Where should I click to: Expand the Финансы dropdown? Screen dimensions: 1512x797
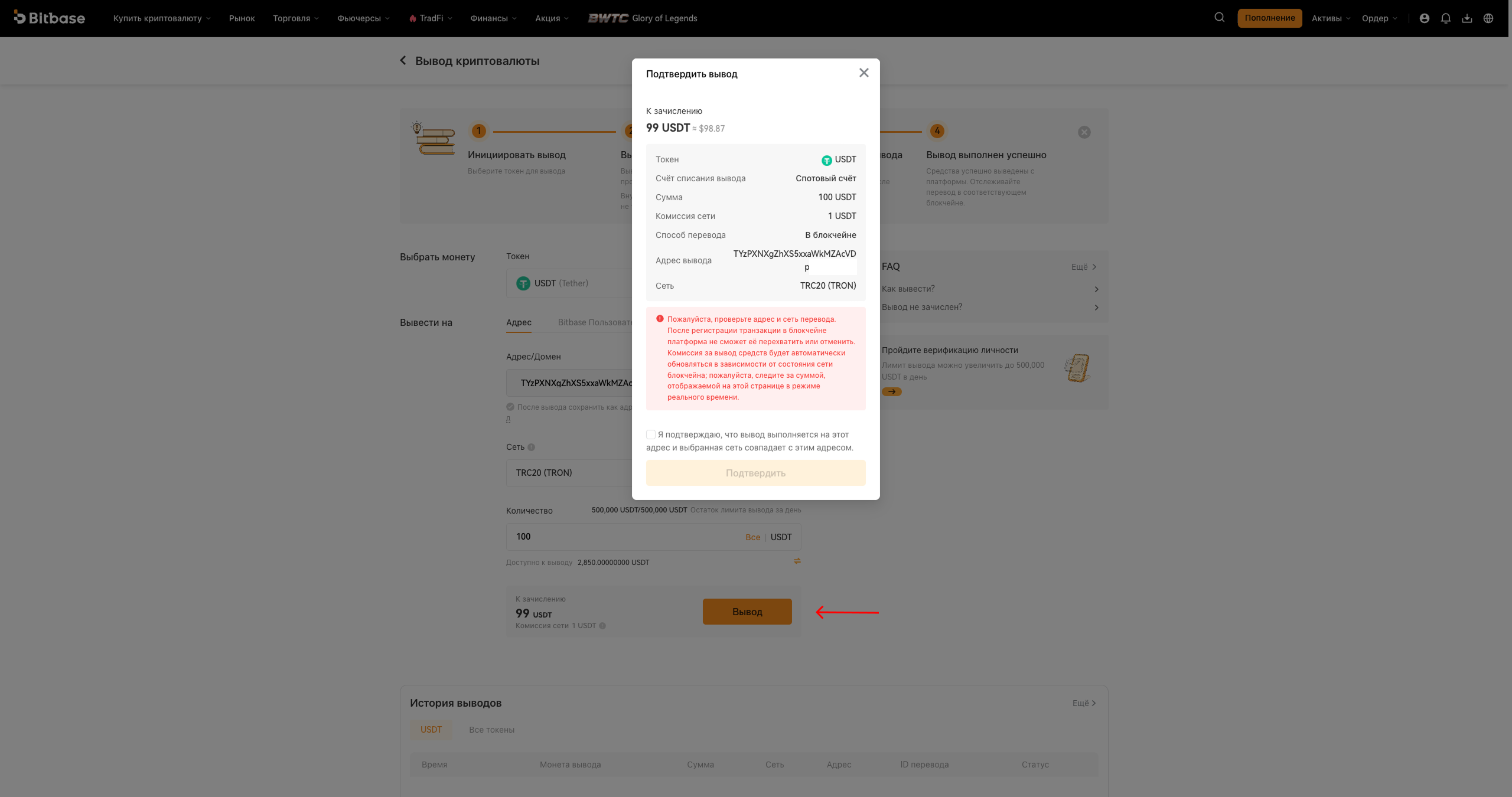pyautogui.click(x=493, y=18)
